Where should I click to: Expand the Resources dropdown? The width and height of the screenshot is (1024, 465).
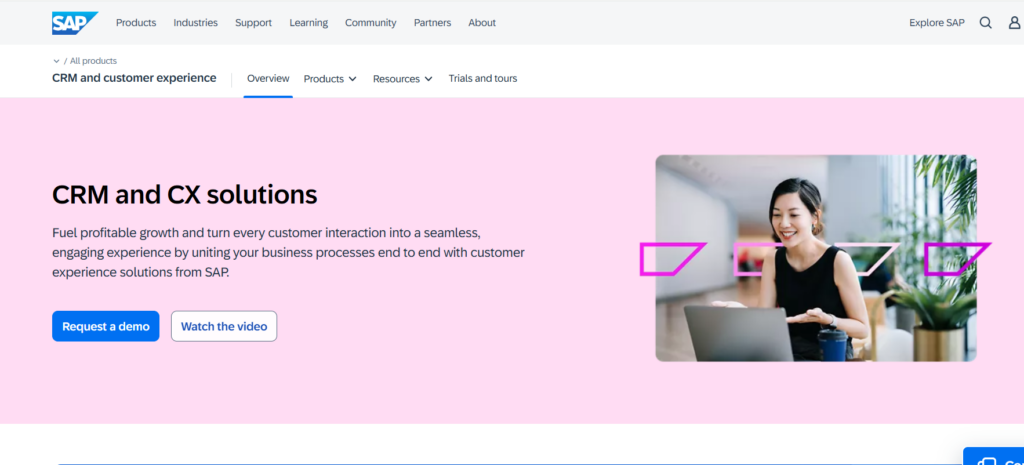click(402, 79)
